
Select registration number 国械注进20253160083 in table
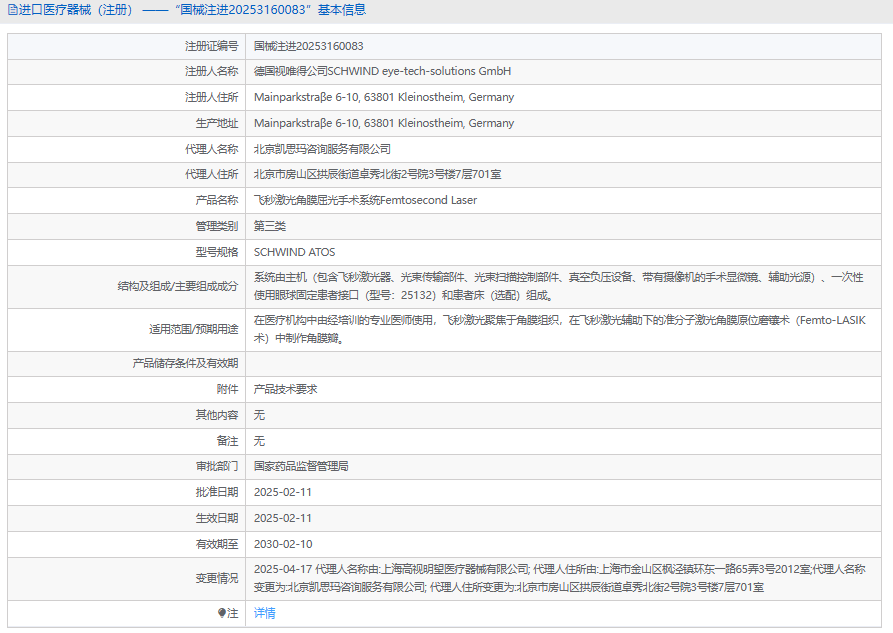click(x=308, y=46)
